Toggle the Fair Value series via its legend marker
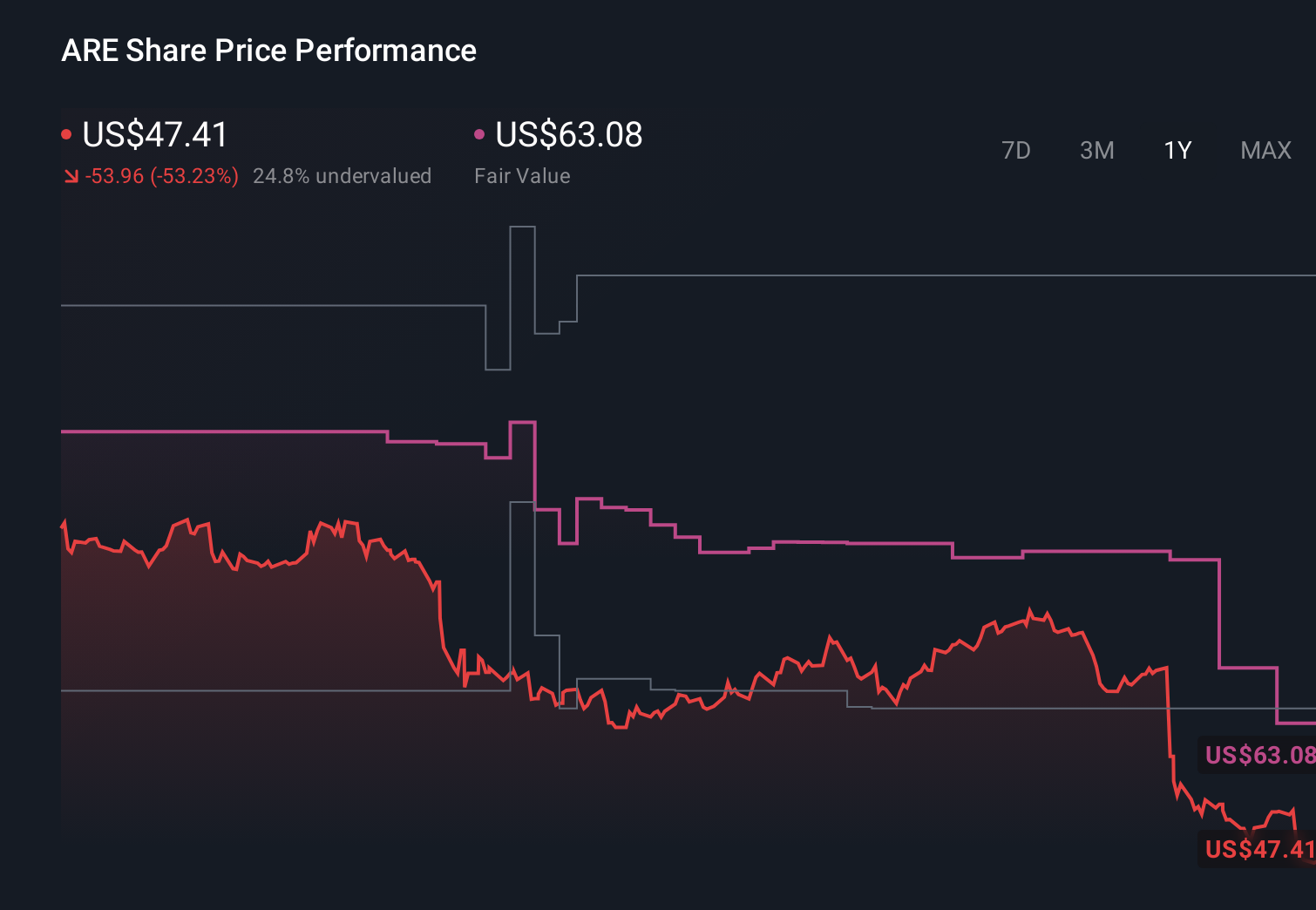This screenshot has height=910, width=1316. click(x=478, y=133)
